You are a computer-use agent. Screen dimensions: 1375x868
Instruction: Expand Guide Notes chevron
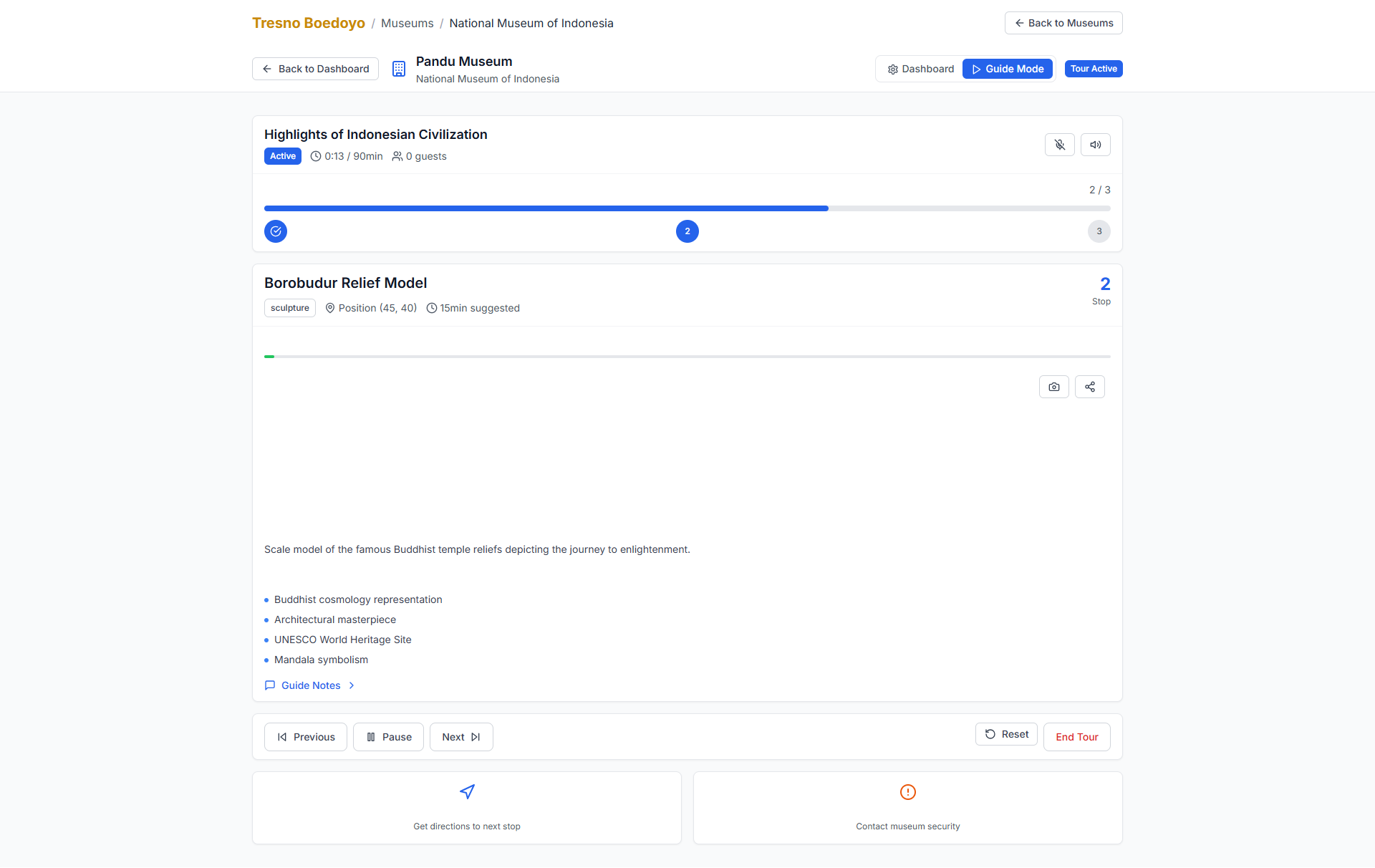(352, 685)
